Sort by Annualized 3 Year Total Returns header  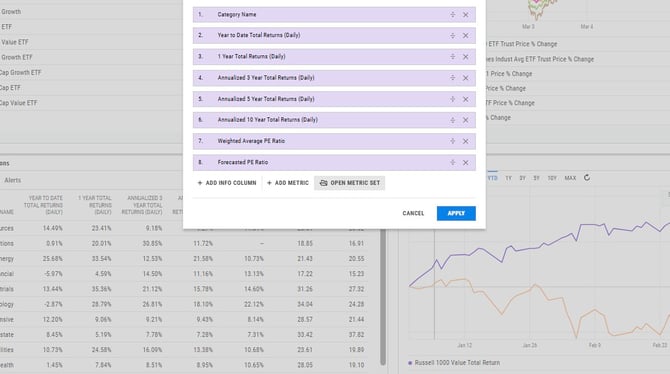tap(142, 205)
